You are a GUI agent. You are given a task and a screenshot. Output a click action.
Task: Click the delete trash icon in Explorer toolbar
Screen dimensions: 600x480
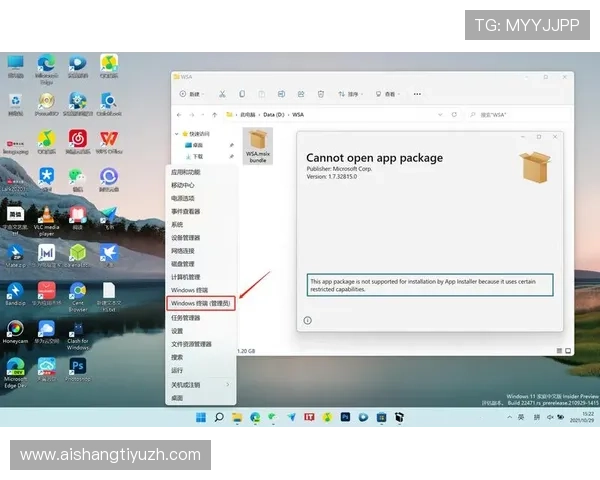pos(320,94)
